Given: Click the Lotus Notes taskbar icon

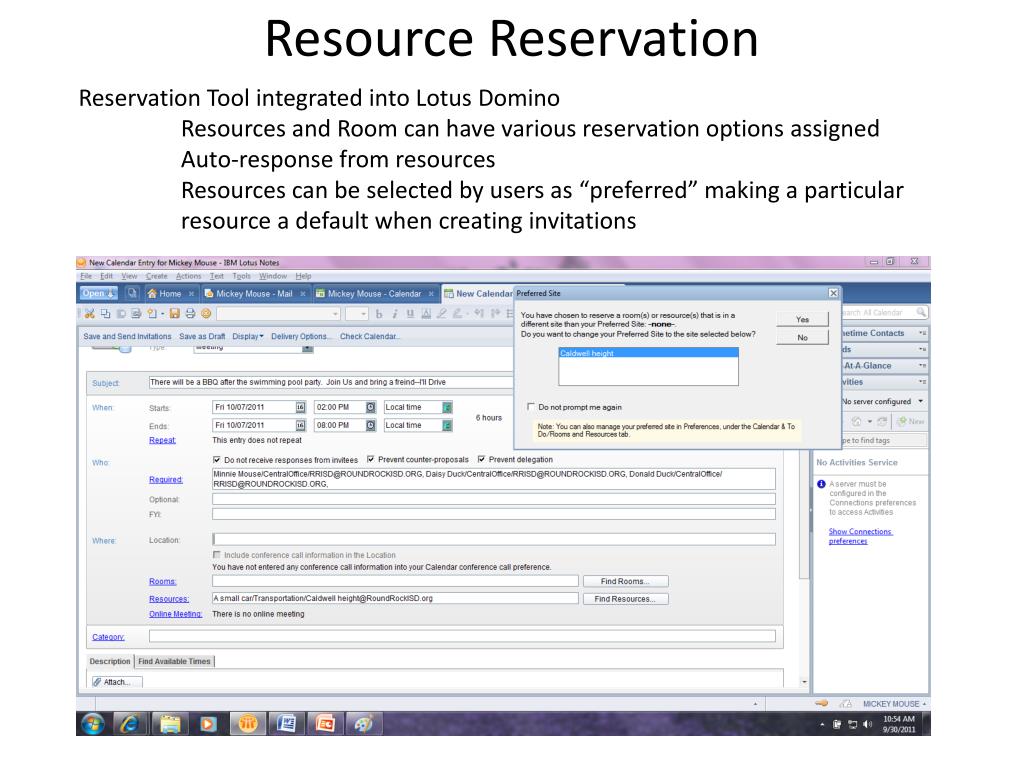Looking at the screenshot, I should click(247, 724).
